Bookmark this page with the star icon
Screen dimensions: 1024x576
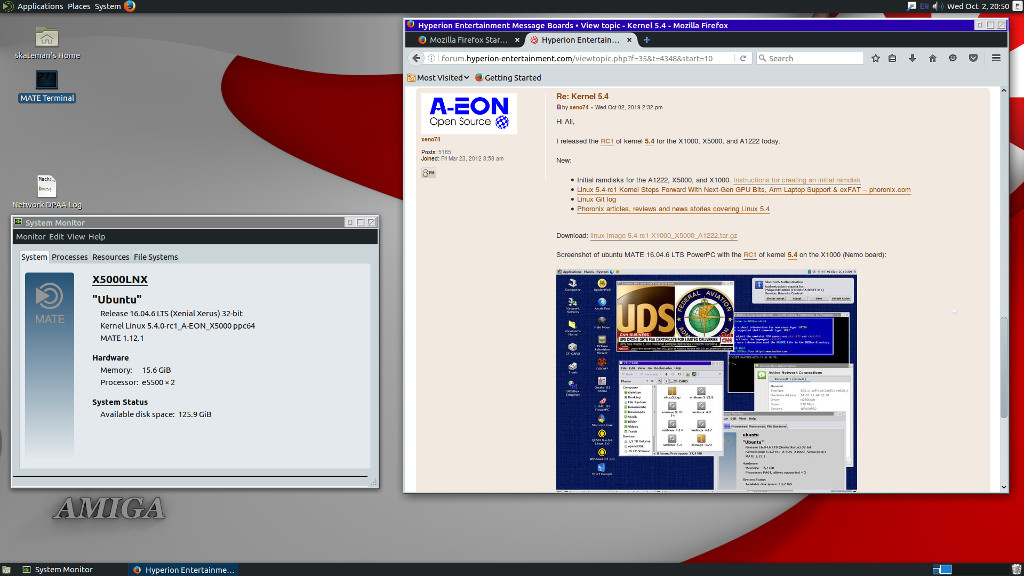pyautogui.click(x=875, y=58)
